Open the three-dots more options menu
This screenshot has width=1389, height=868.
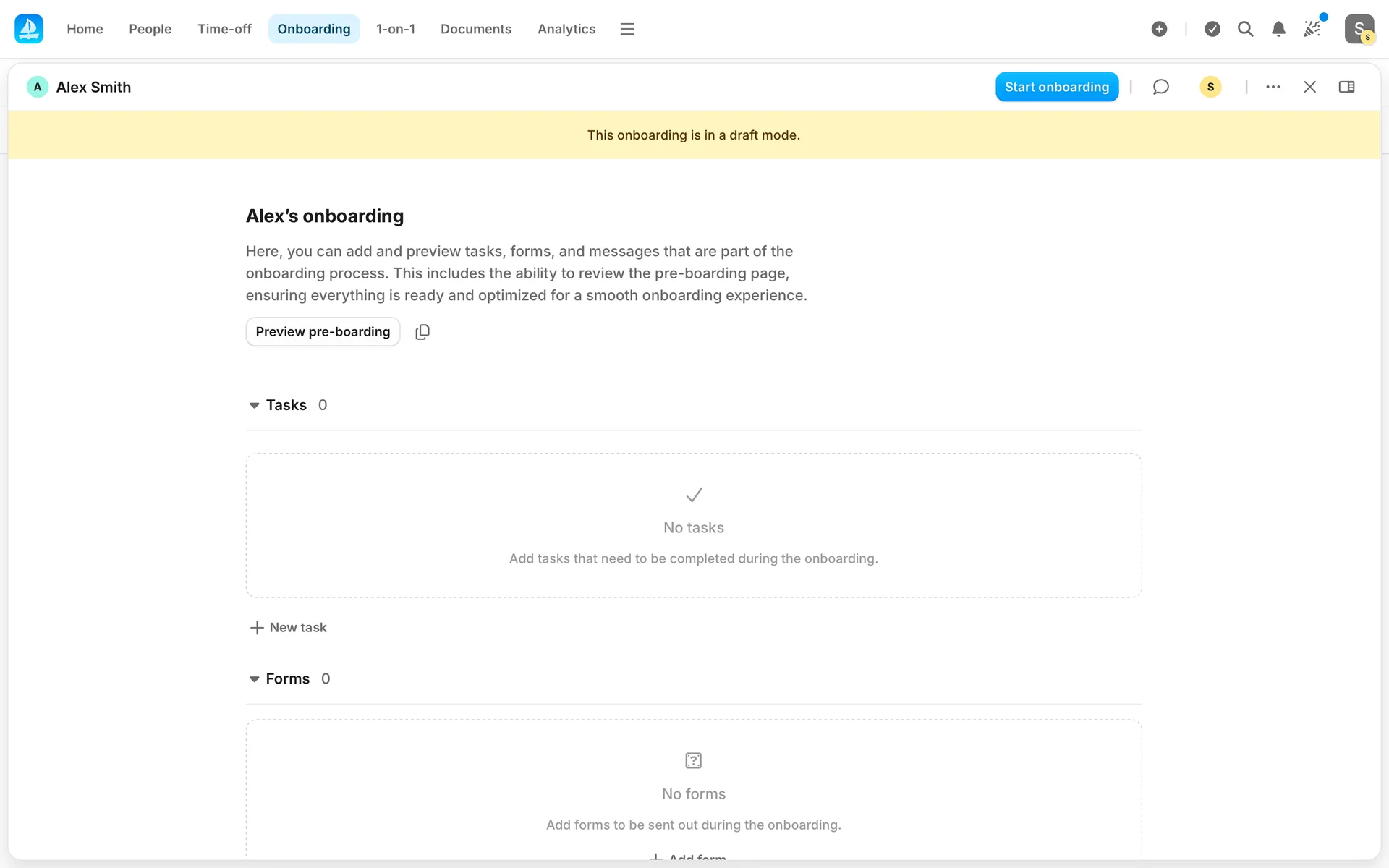[1273, 87]
